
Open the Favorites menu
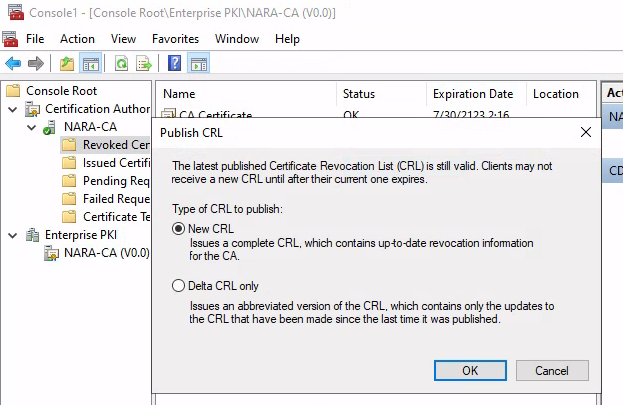(x=175, y=39)
